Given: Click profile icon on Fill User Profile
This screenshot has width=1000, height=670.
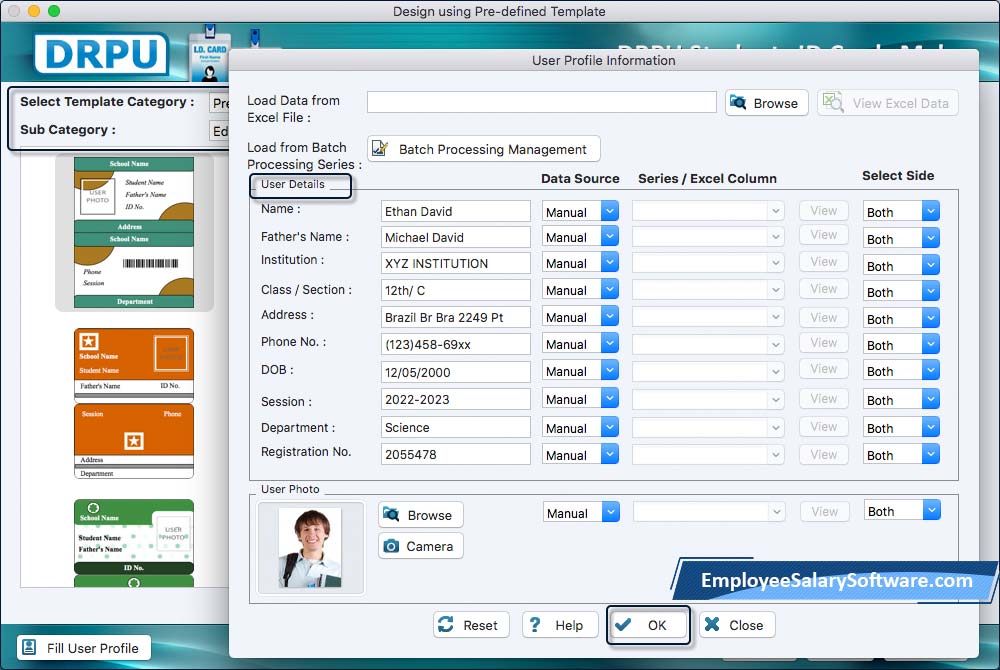Looking at the screenshot, I should (29, 648).
